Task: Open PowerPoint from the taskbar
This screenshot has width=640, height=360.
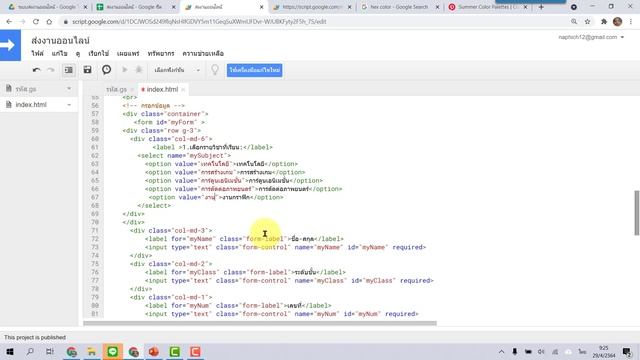Action: tap(154, 351)
